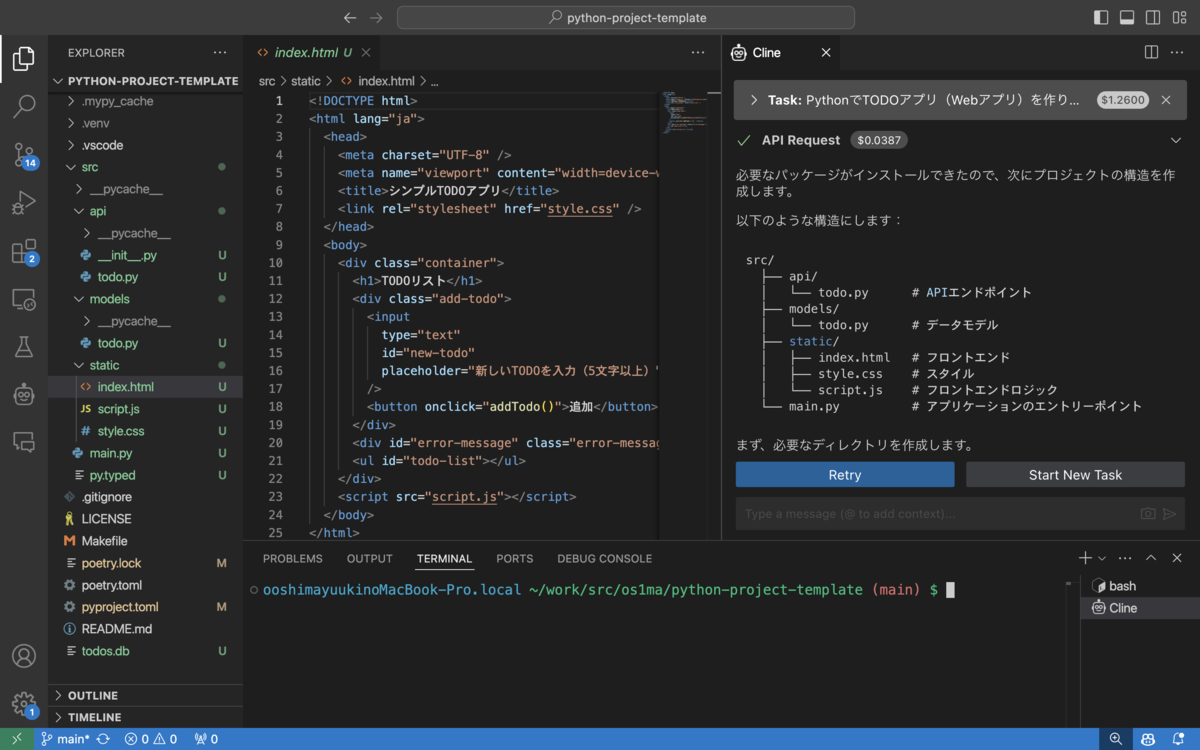Open the Explorer view in activity bar
Screen dimensions: 1200x750
coord(24,59)
